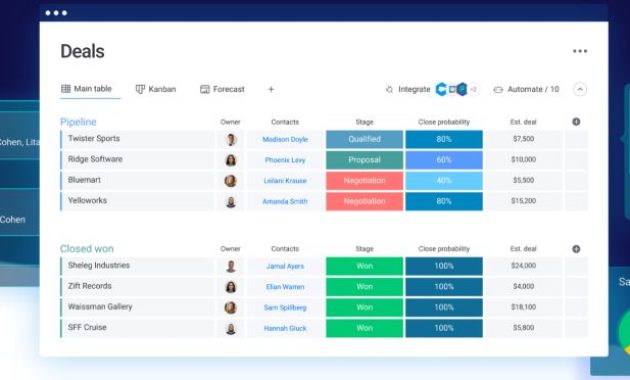Click the first blue integration app icon
Viewport: 630px width, 380px height.
point(441,89)
